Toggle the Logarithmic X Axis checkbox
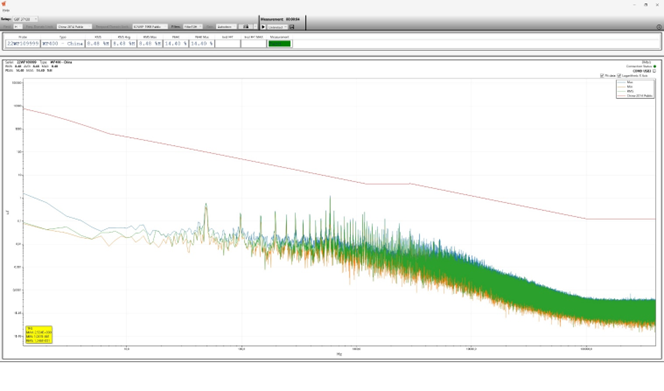Screen dimensions: 664x391 (x=619, y=76)
